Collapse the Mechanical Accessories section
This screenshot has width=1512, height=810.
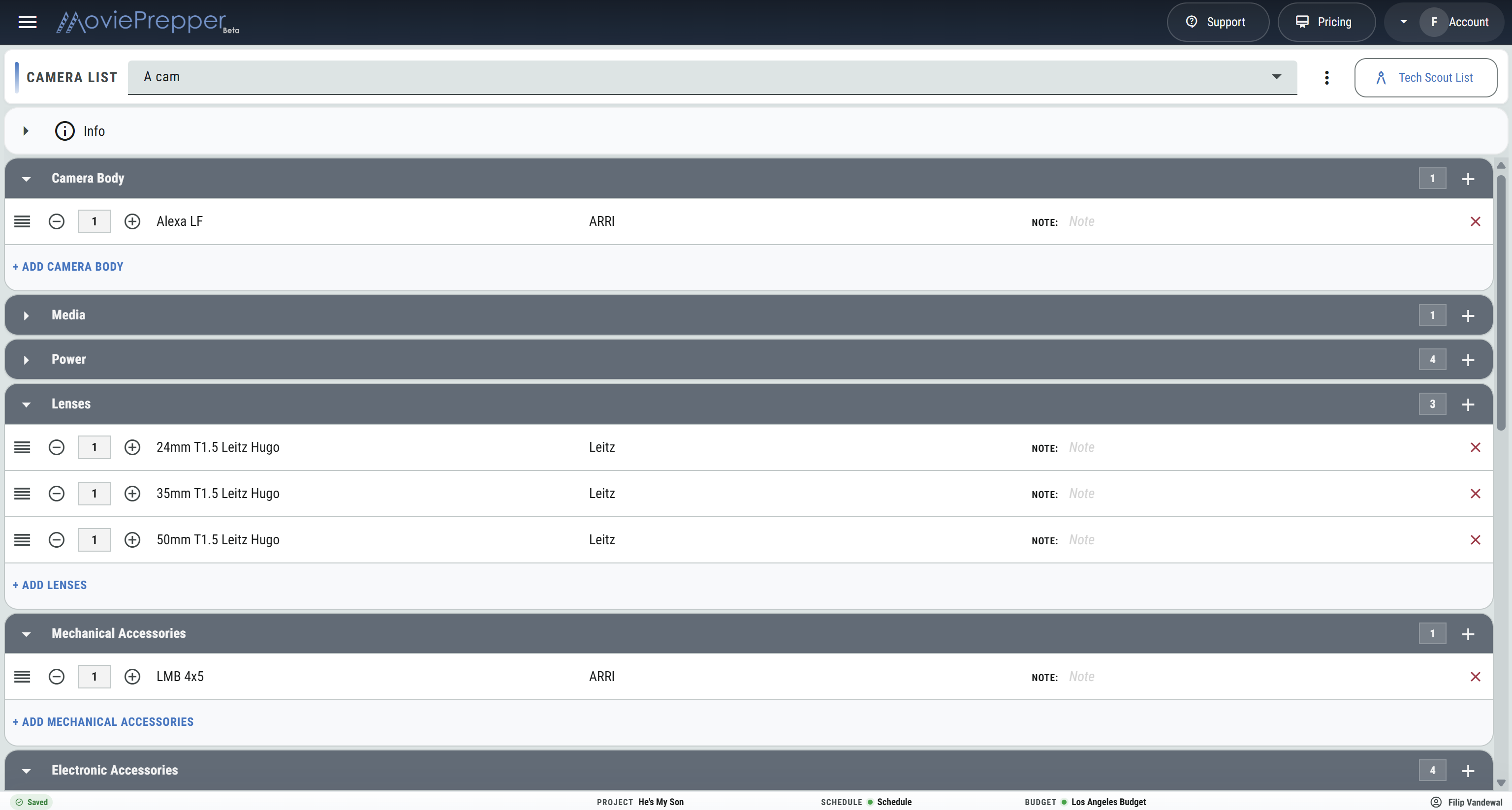26,634
